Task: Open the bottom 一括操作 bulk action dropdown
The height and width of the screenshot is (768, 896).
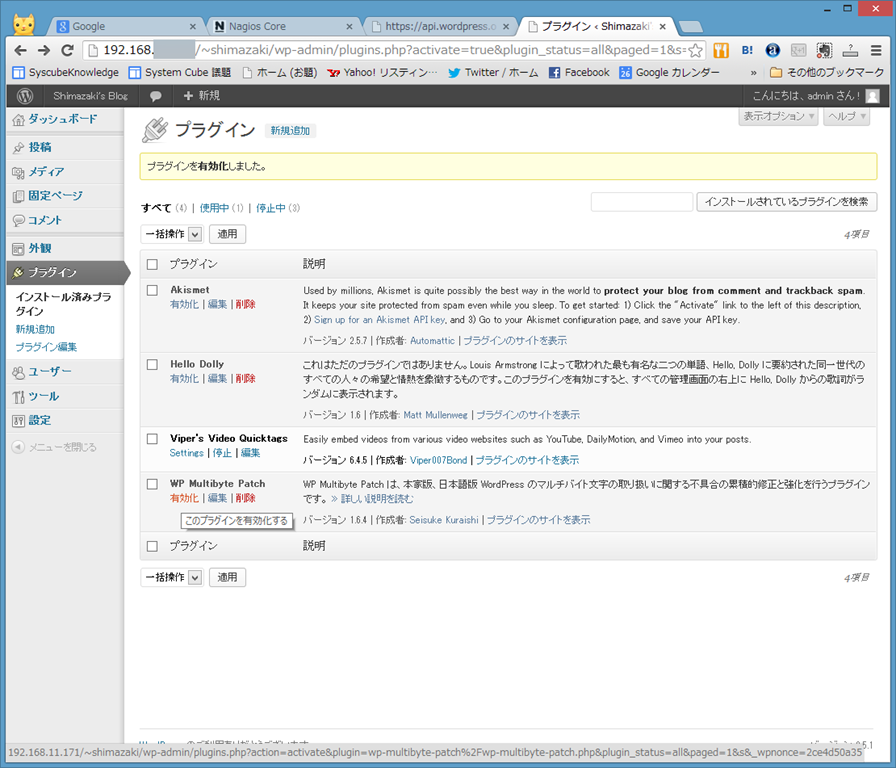Action: 172,578
